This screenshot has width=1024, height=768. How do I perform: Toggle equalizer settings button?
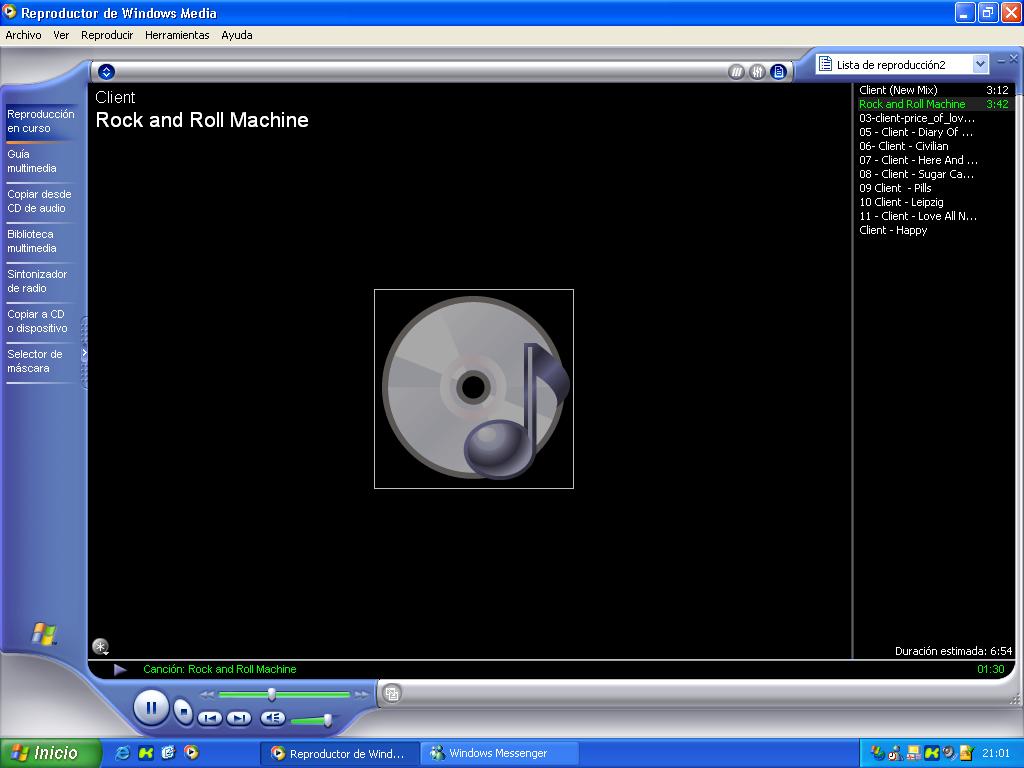tap(757, 72)
